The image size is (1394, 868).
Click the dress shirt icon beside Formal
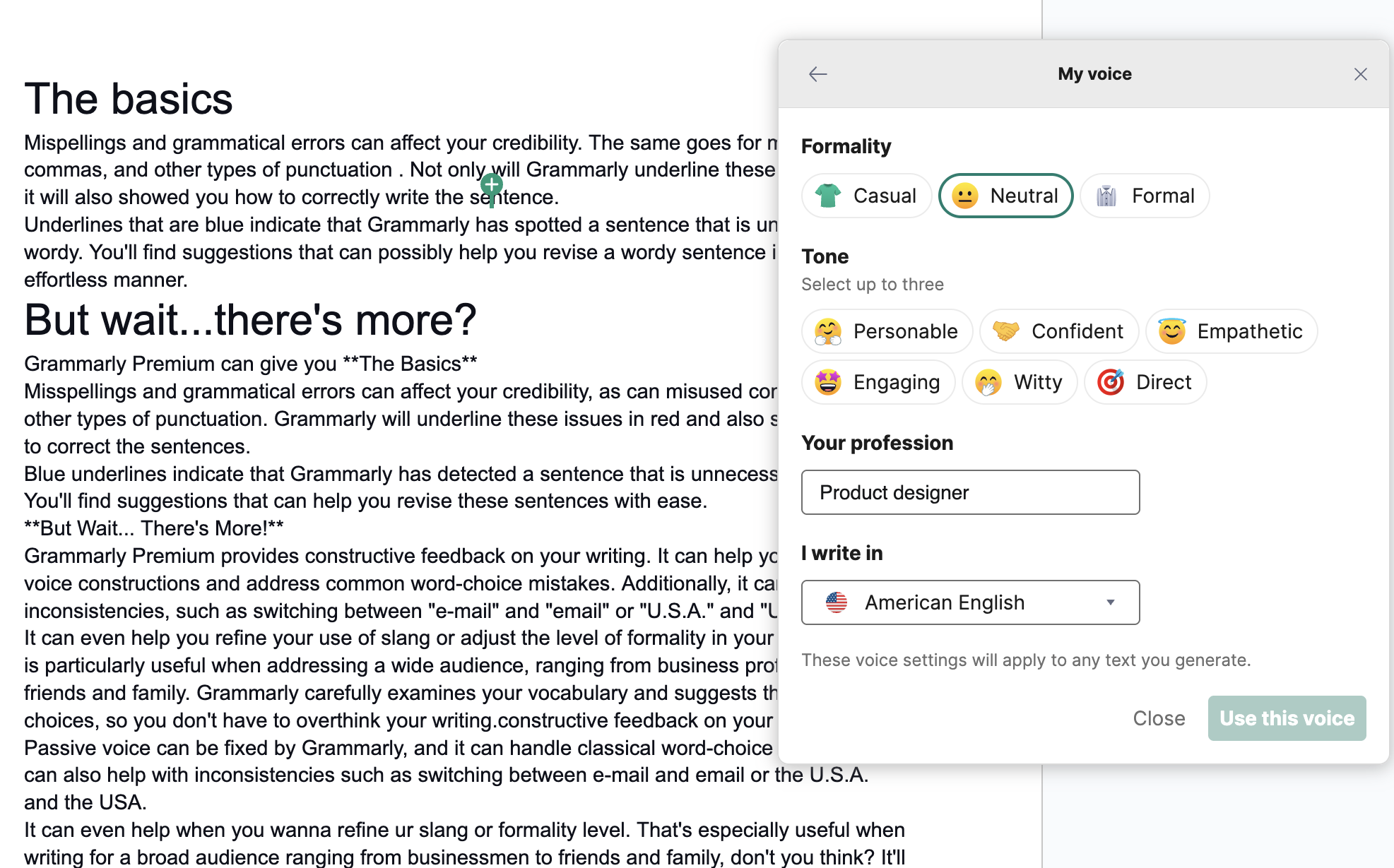pyautogui.click(x=1107, y=196)
